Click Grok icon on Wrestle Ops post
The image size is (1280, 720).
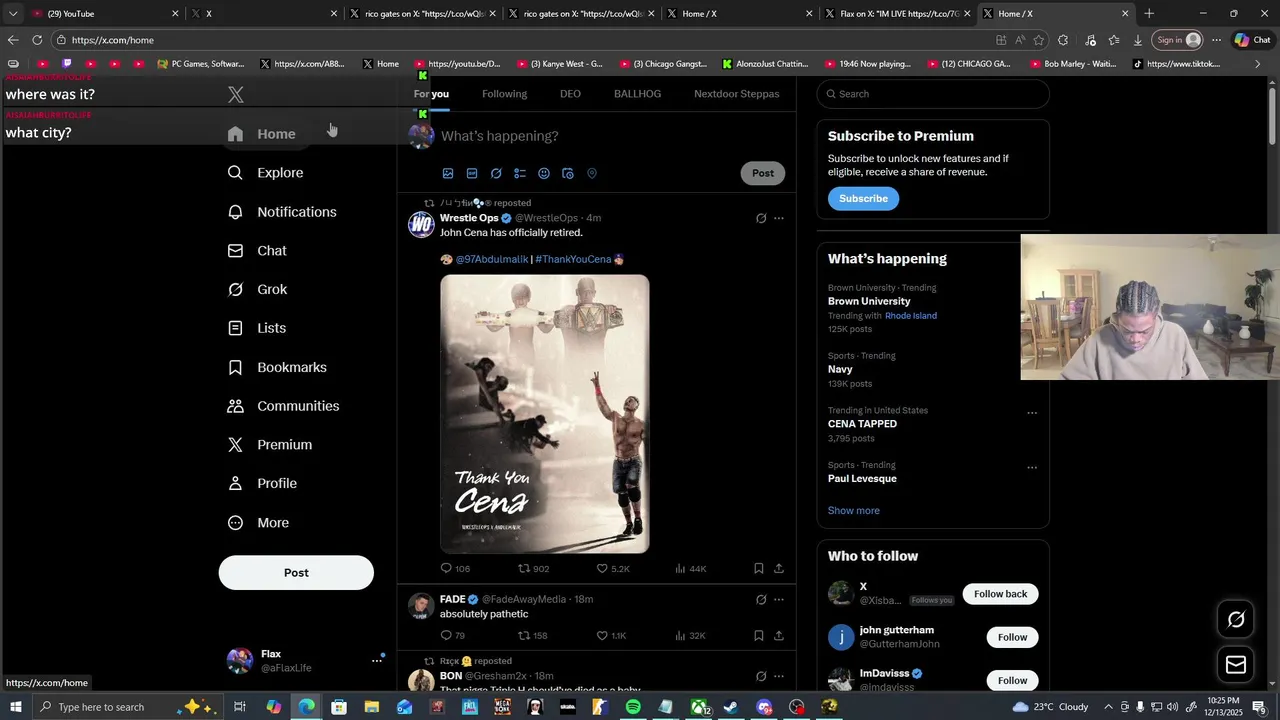pyautogui.click(x=761, y=218)
